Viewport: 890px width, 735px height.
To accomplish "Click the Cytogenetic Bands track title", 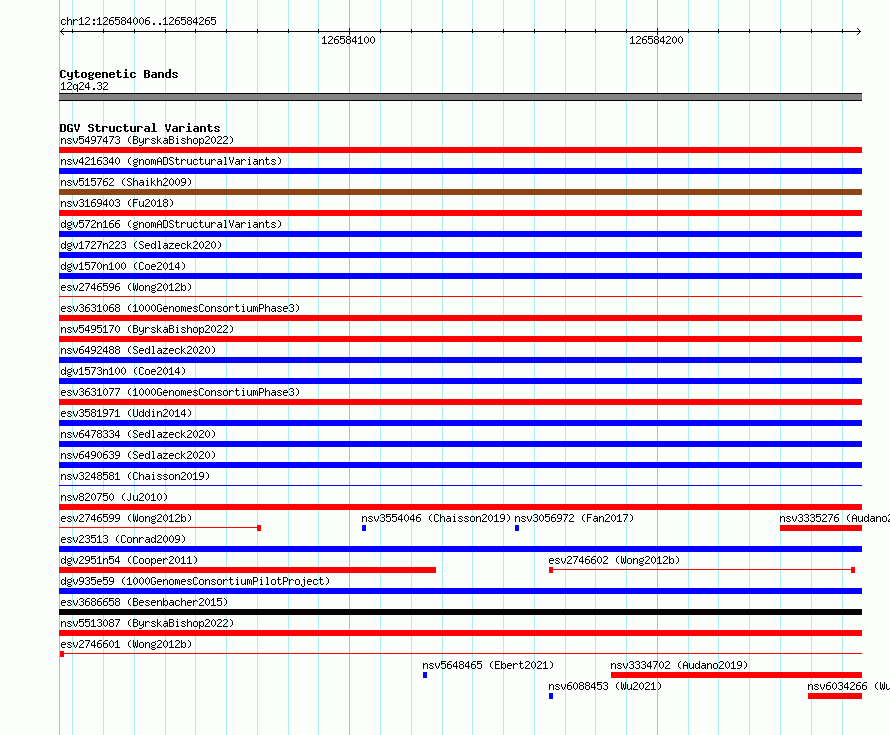I will click(119, 74).
